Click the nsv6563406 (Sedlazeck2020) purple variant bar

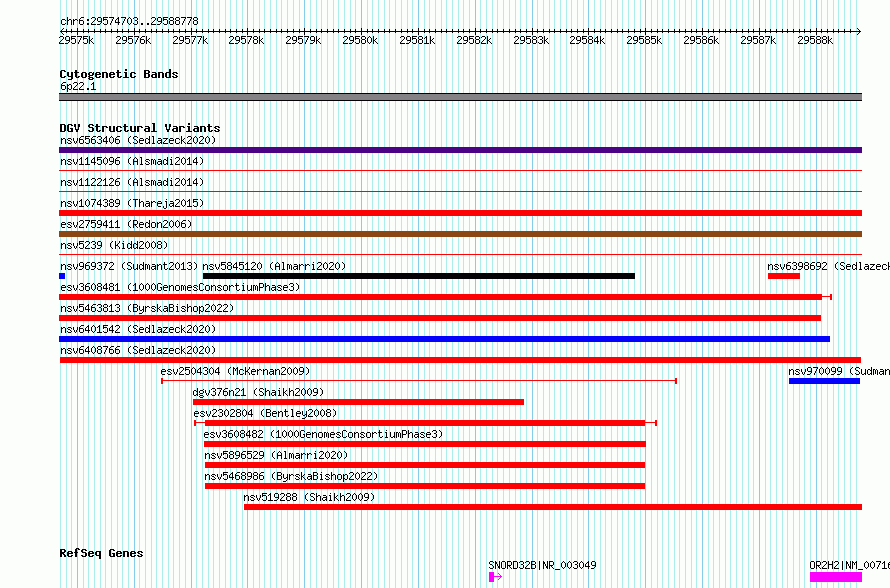pos(460,150)
